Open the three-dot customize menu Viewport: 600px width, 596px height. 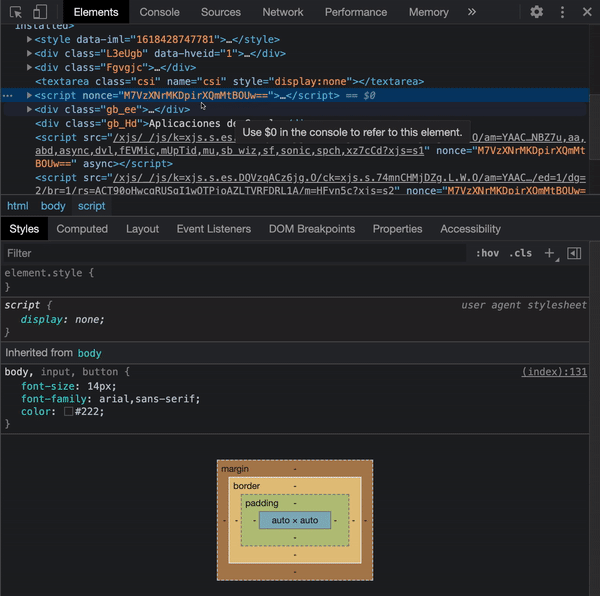[x=562, y=12]
